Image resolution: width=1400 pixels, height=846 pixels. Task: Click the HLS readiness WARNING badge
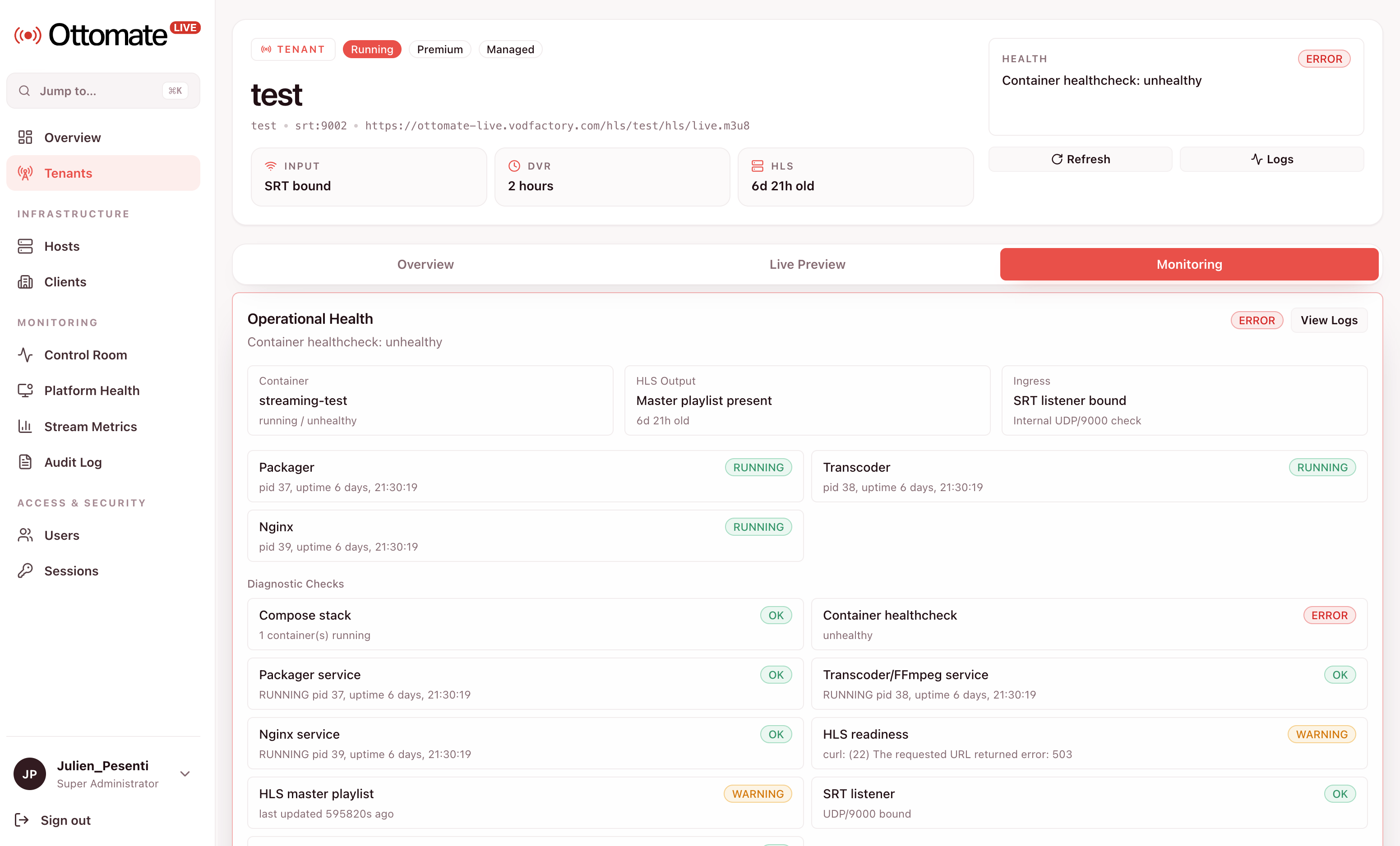point(1321,734)
